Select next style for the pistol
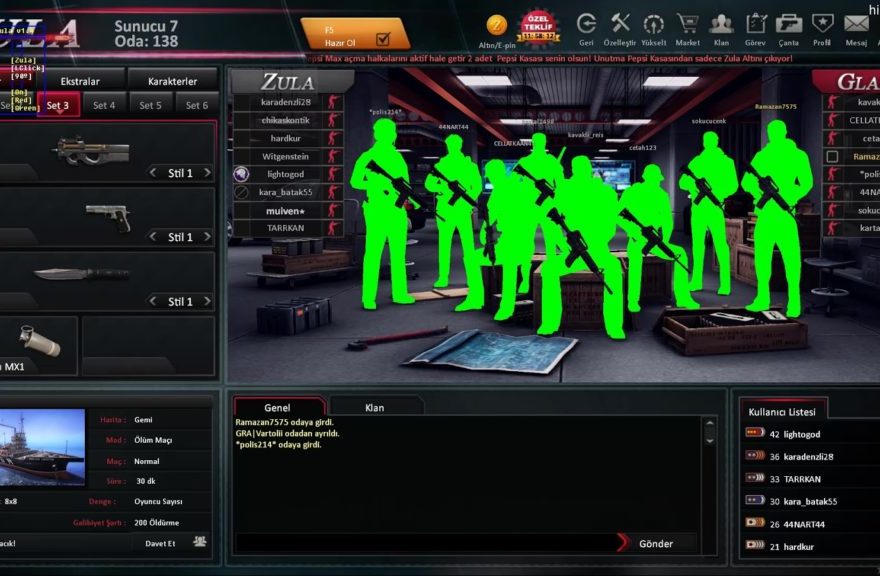The height and width of the screenshot is (576, 880). point(207,237)
